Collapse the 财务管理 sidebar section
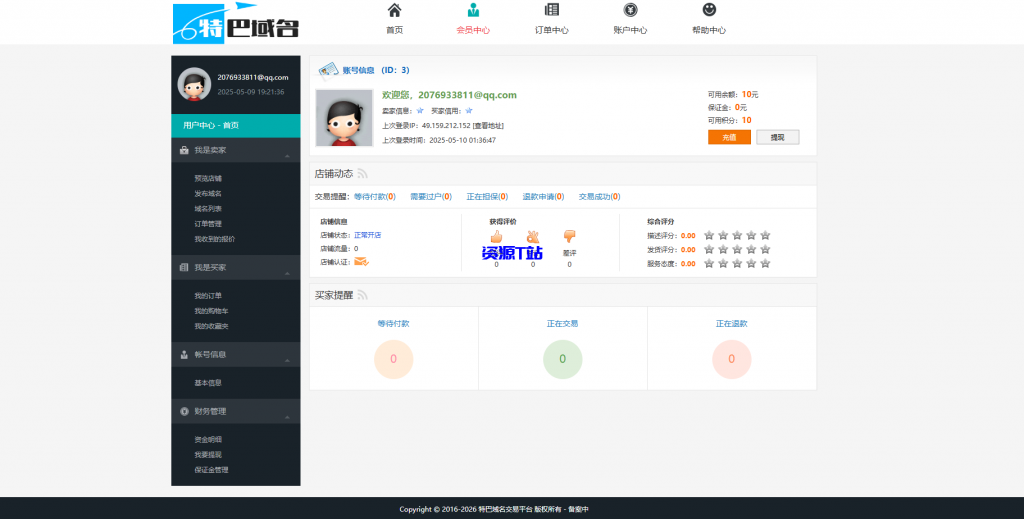This screenshot has width=1024, height=519. pyautogui.click(x=287, y=416)
